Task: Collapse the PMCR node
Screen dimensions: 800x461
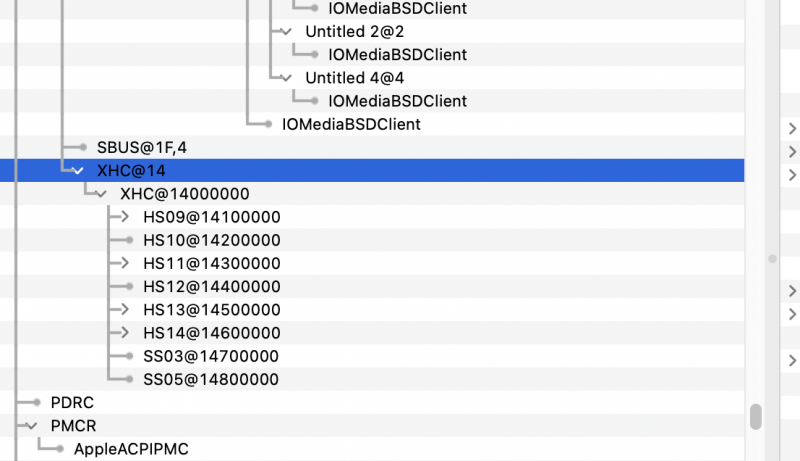Action: click(x=32, y=426)
